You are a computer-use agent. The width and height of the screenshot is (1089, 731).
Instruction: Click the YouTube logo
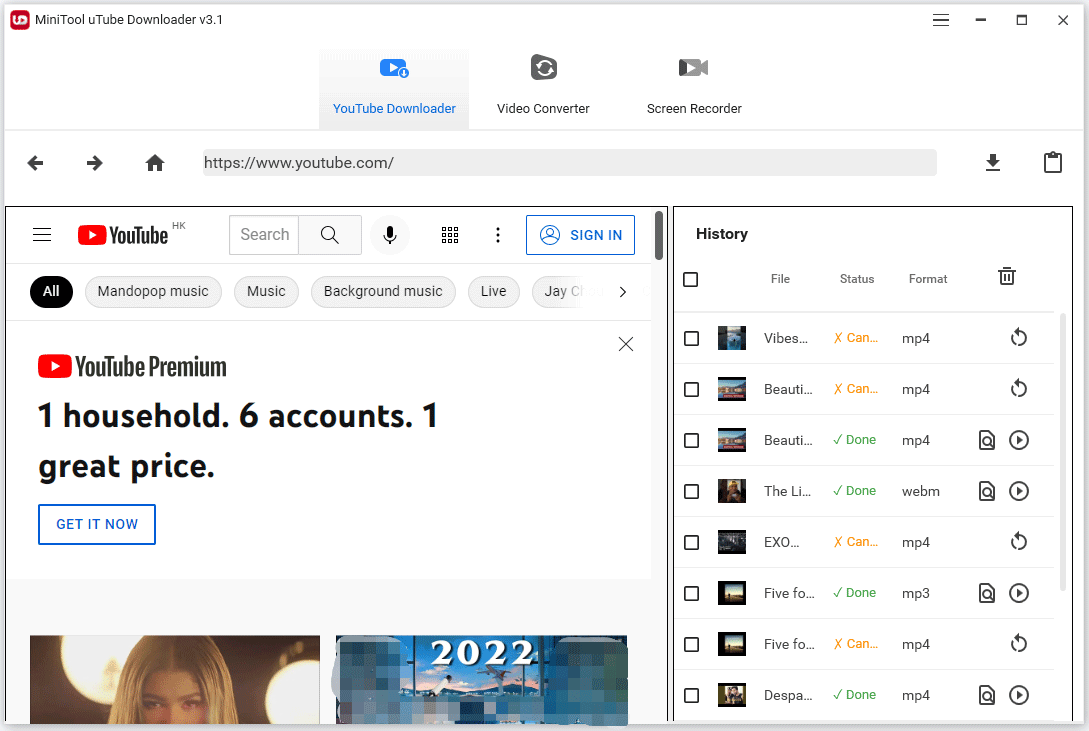123,235
